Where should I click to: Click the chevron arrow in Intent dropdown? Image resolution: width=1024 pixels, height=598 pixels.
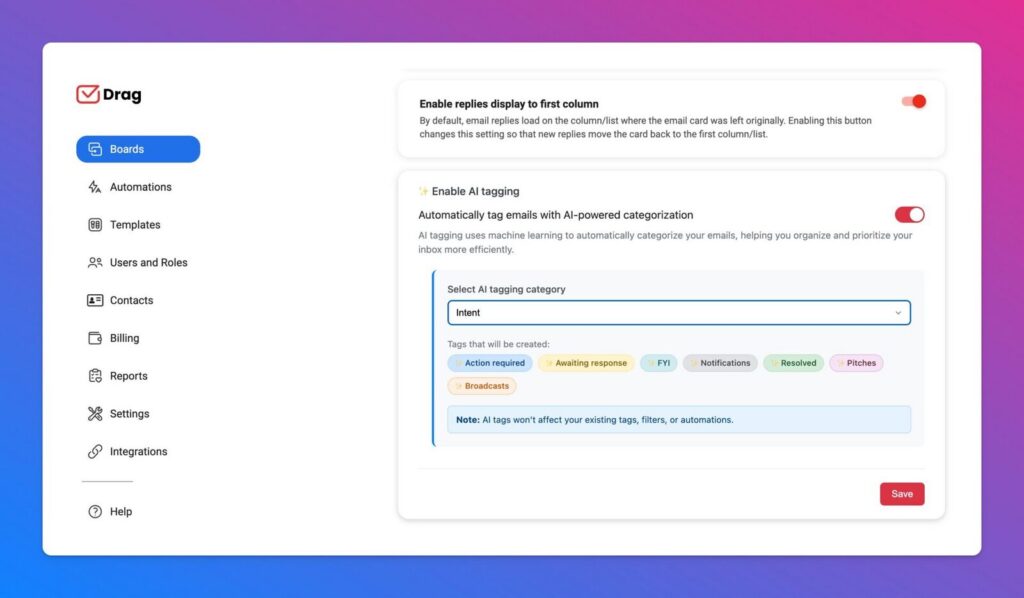(898, 313)
